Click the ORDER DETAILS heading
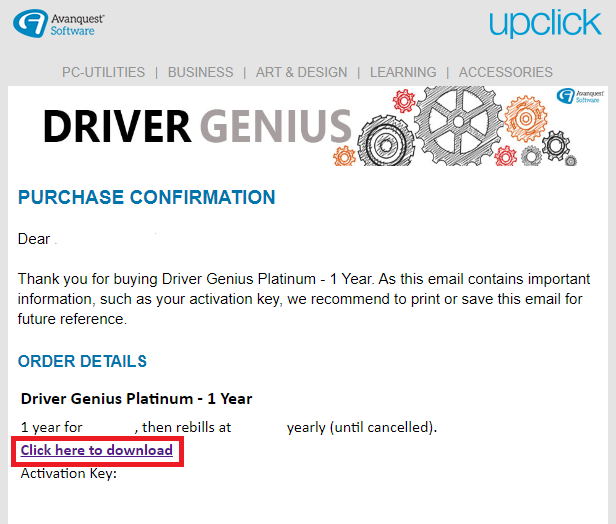This screenshot has height=524, width=616. coord(82,361)
